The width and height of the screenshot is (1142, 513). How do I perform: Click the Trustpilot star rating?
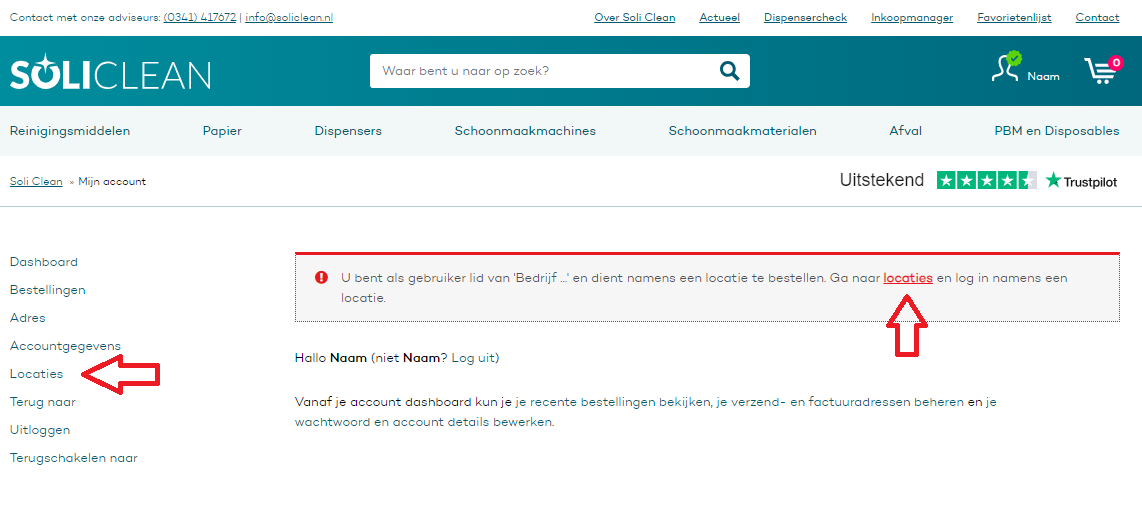(986, 181)
